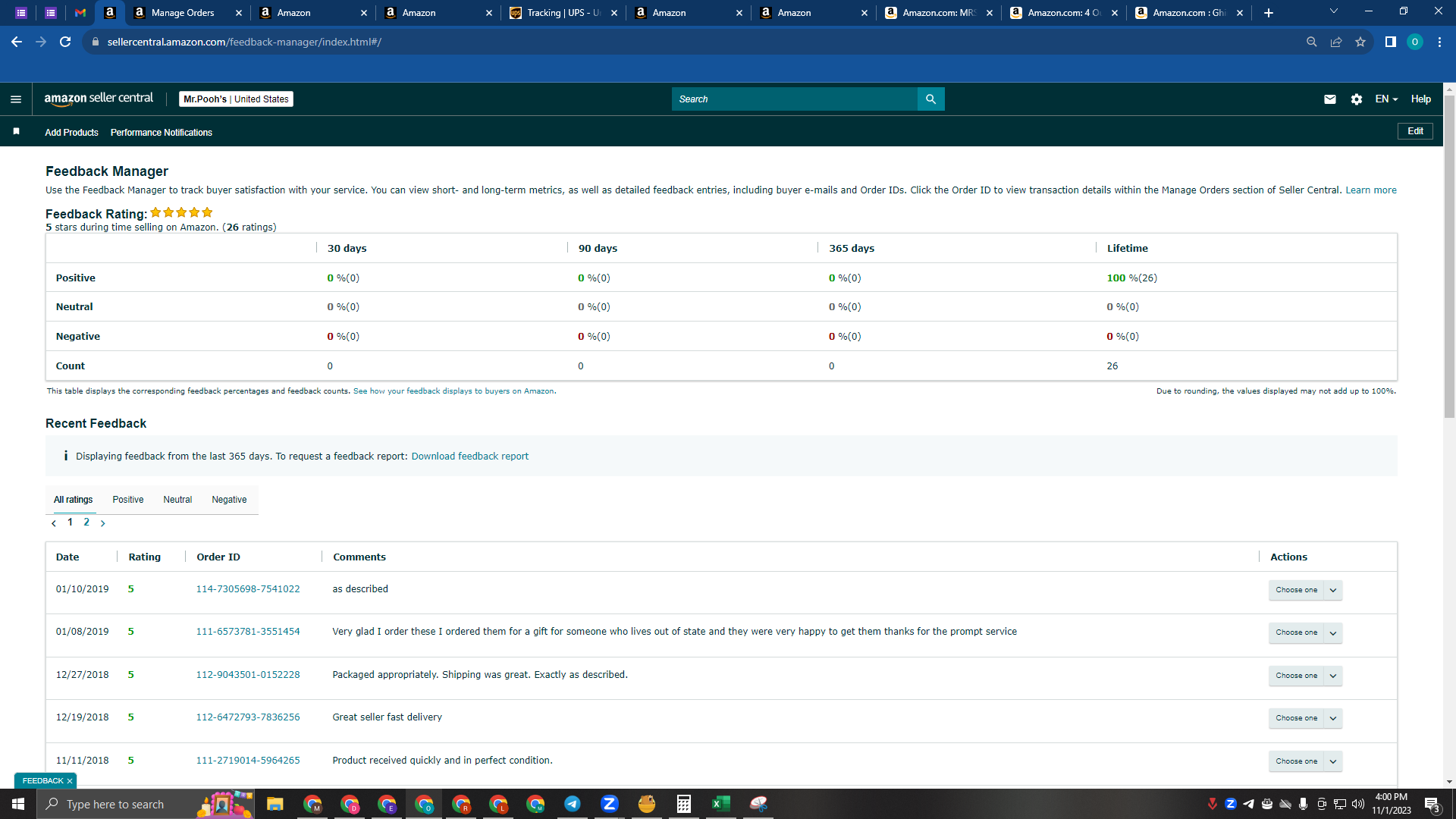Open Choose one for order 111-2719014-5964265
The image size is (1456, 819).
(x=1305, y=761)
